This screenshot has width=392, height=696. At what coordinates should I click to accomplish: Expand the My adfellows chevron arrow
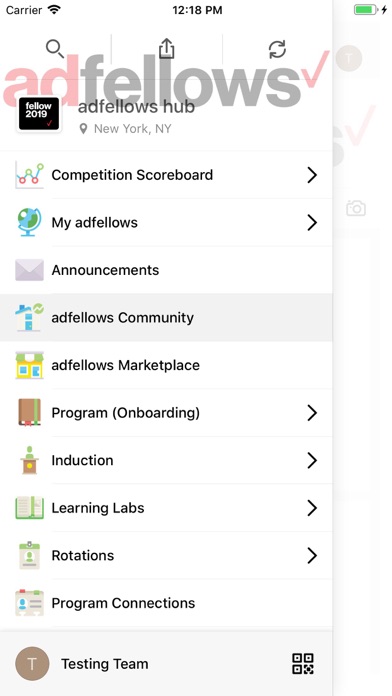(312, 222)
